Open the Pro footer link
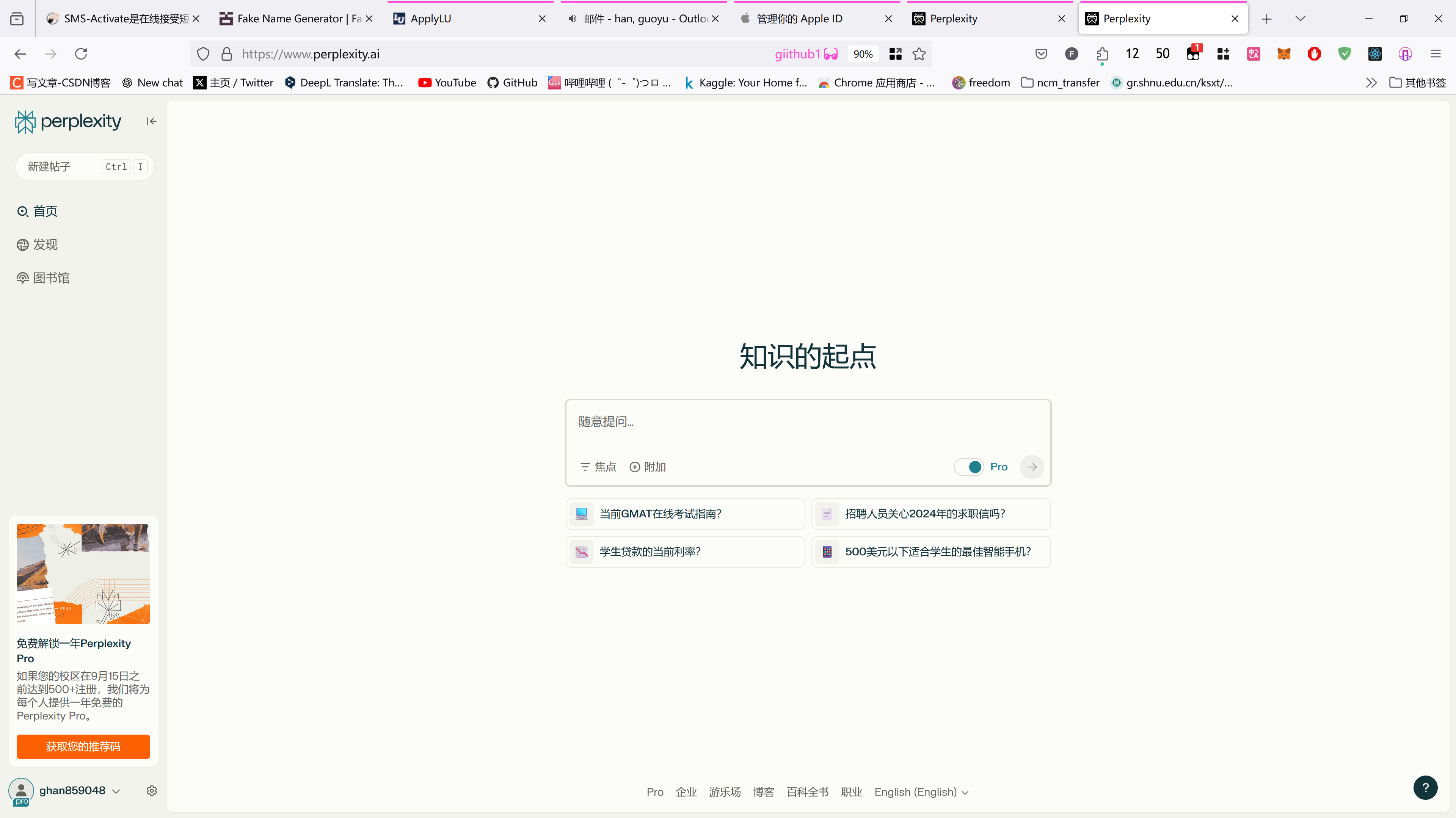This screenshot has height=818, width=1456. coord(654,792)
